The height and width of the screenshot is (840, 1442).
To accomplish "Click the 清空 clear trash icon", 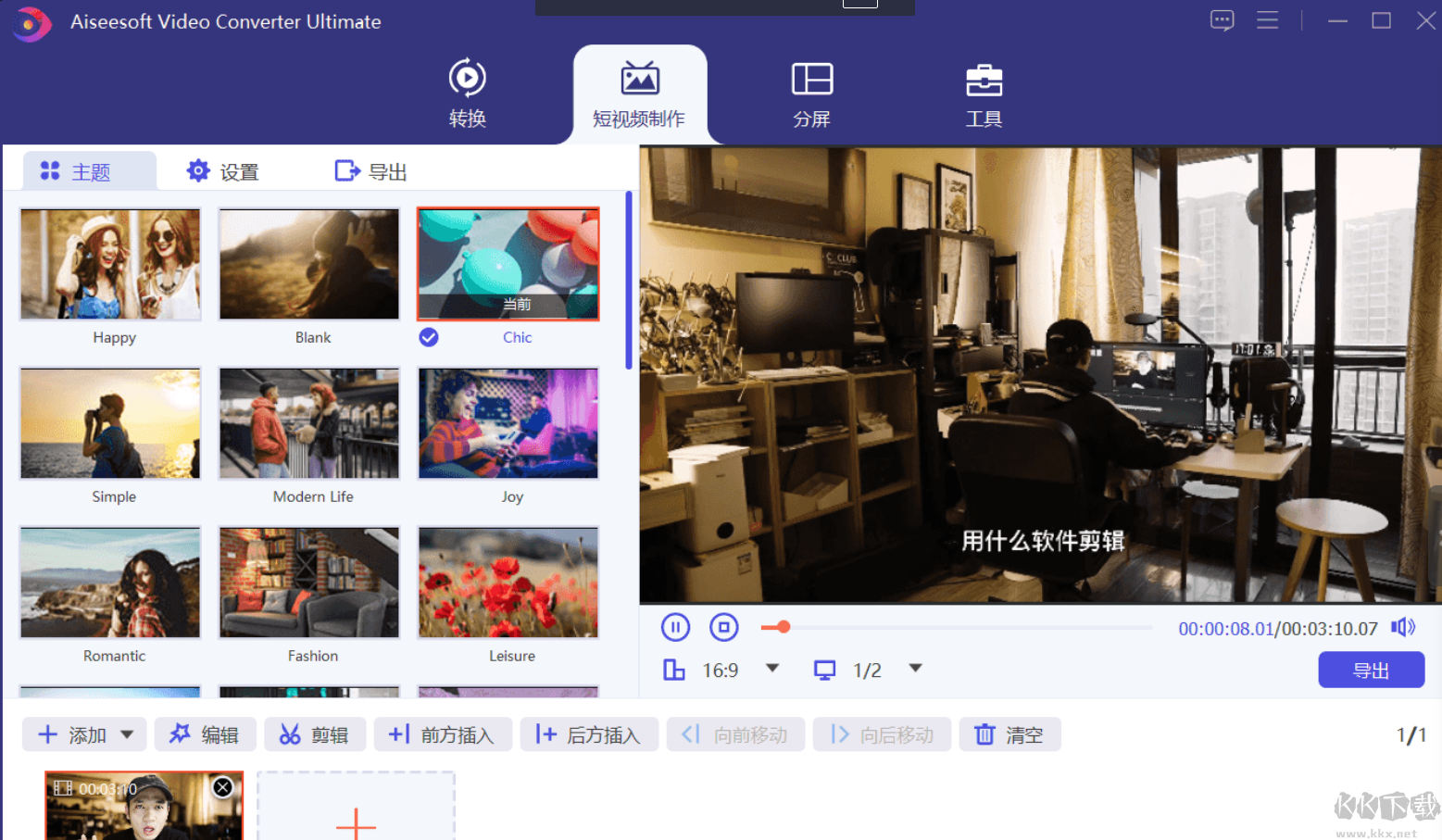I will (x=984, y=734).
